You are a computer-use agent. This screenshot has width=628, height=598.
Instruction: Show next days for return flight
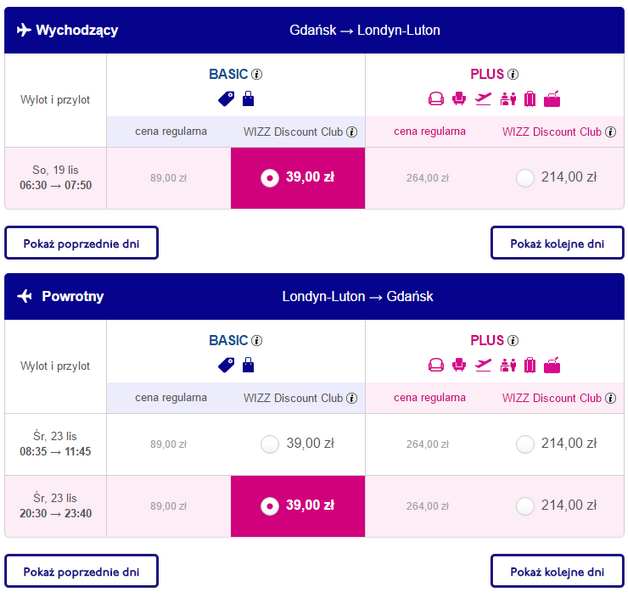[x=557, y=571]
